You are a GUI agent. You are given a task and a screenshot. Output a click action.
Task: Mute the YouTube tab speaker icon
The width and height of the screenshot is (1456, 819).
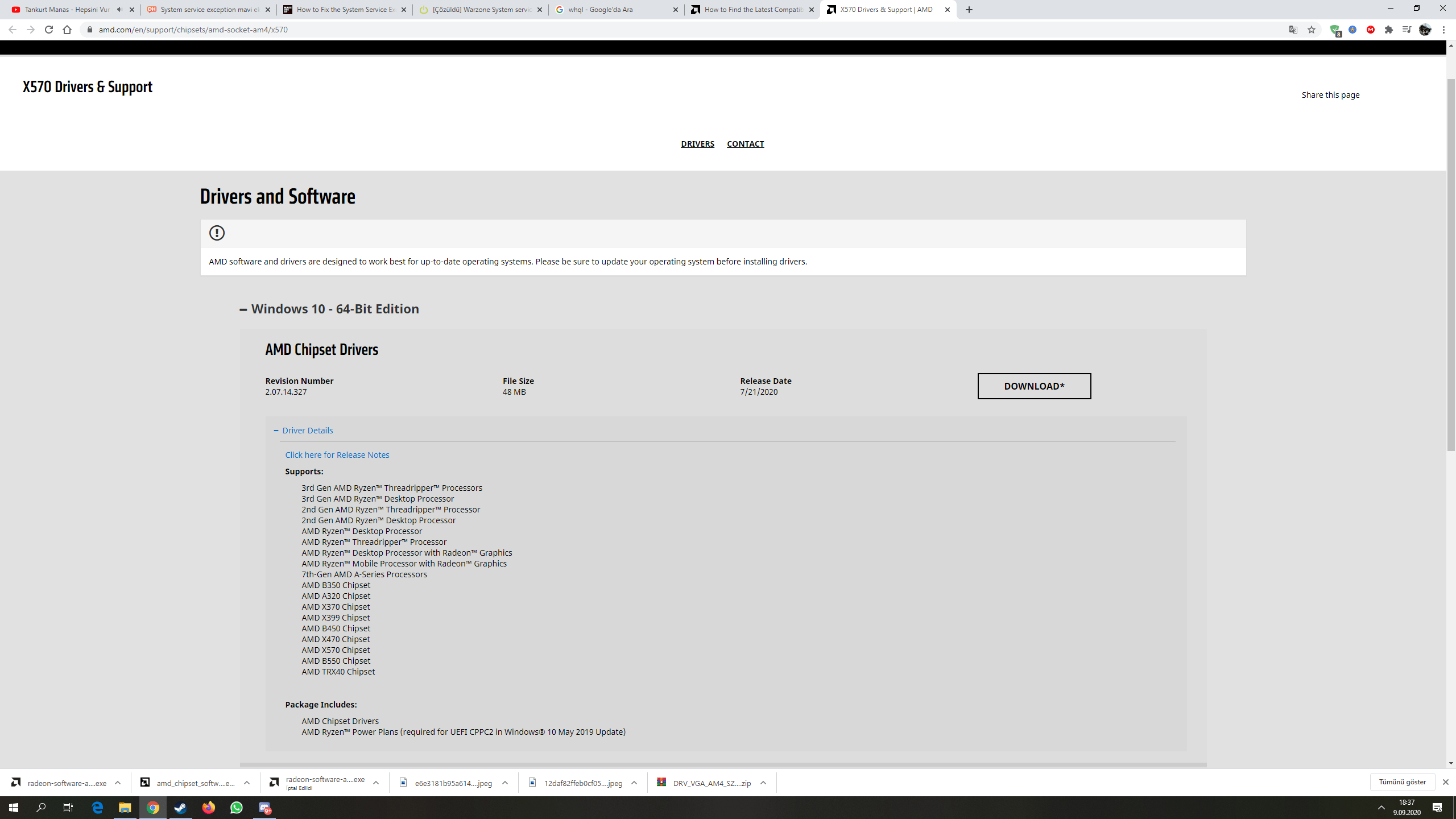[119, 10]
